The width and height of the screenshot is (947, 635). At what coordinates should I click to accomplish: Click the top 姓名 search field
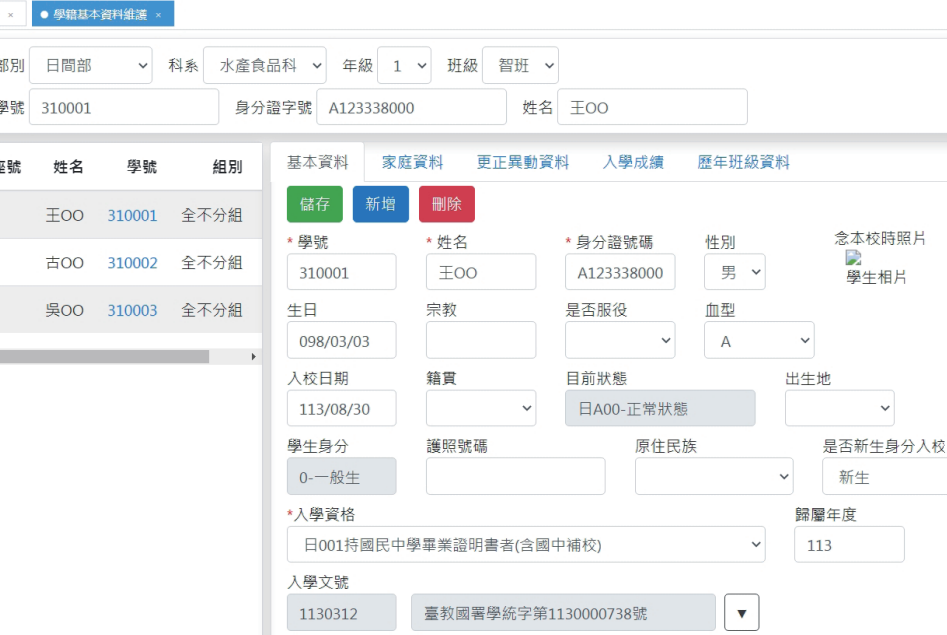[x=652, y=108]
